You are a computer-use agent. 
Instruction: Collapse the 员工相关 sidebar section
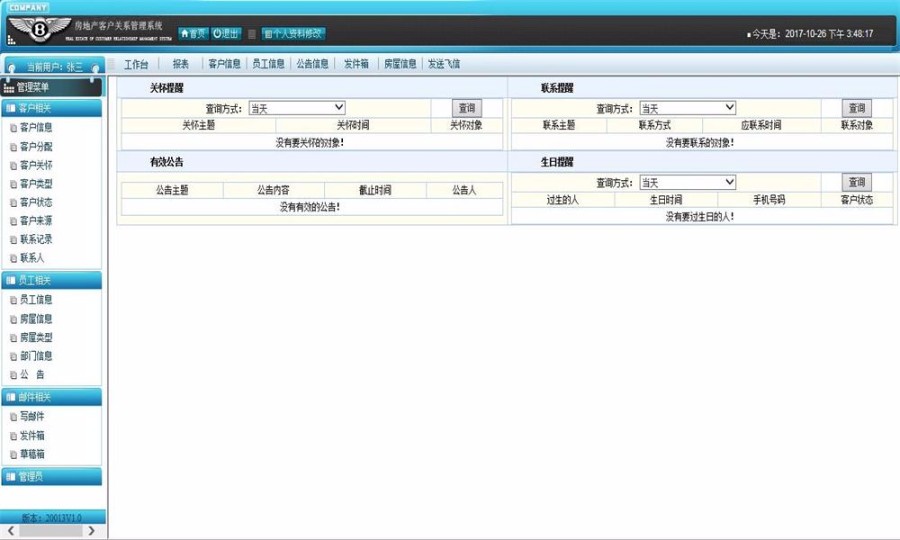tap(52, 280)
